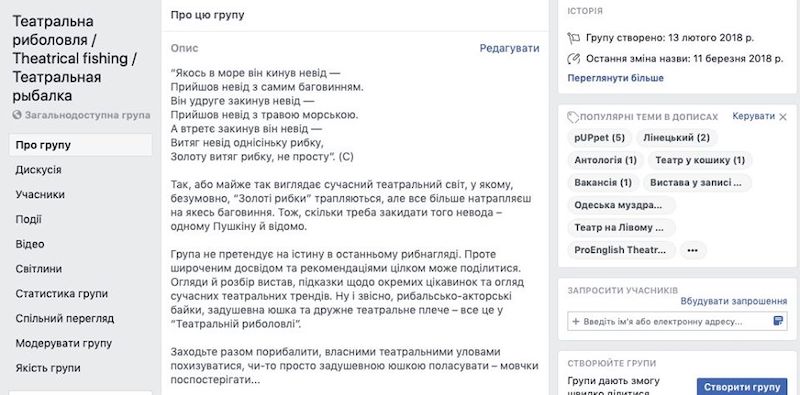This screenshot has width=800, height=395.
Task: Click the Вбудувати запрошення link
Action: [734, 301]
